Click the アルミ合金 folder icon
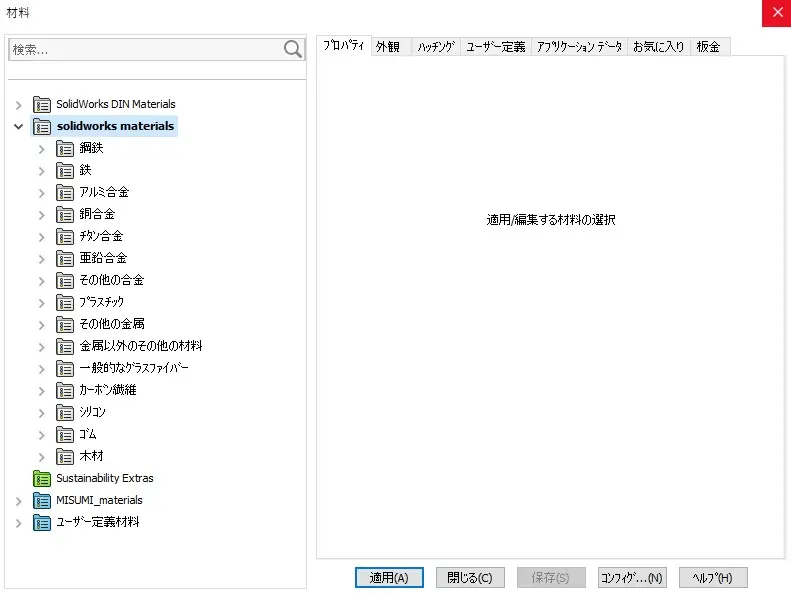This screenshot has height=595, width=791. pos(65,192)
